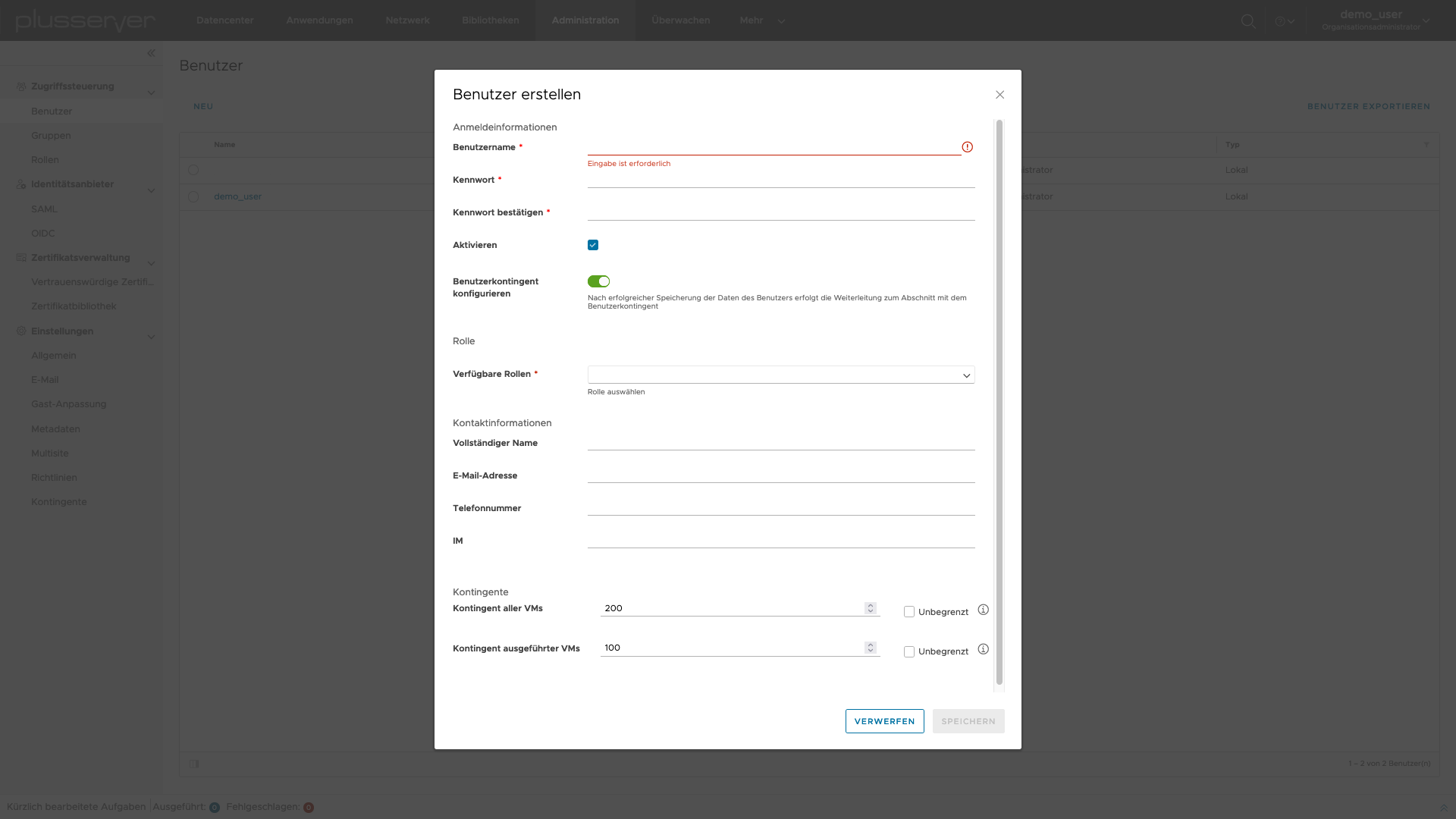Focus the Kennwort input field

click(x=781, y=180)
